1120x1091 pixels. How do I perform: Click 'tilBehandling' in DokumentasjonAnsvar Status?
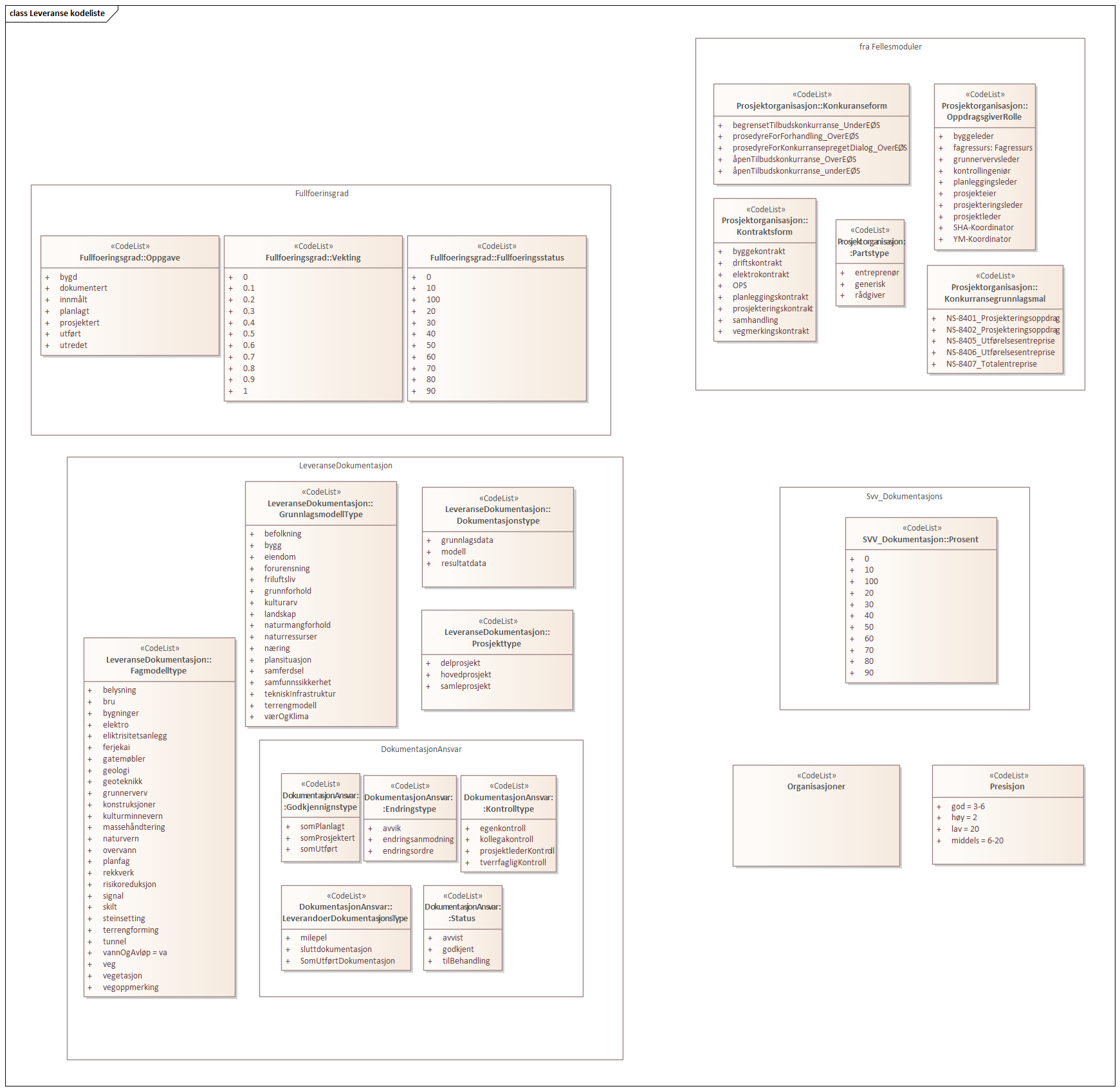(x=466, y=961)
